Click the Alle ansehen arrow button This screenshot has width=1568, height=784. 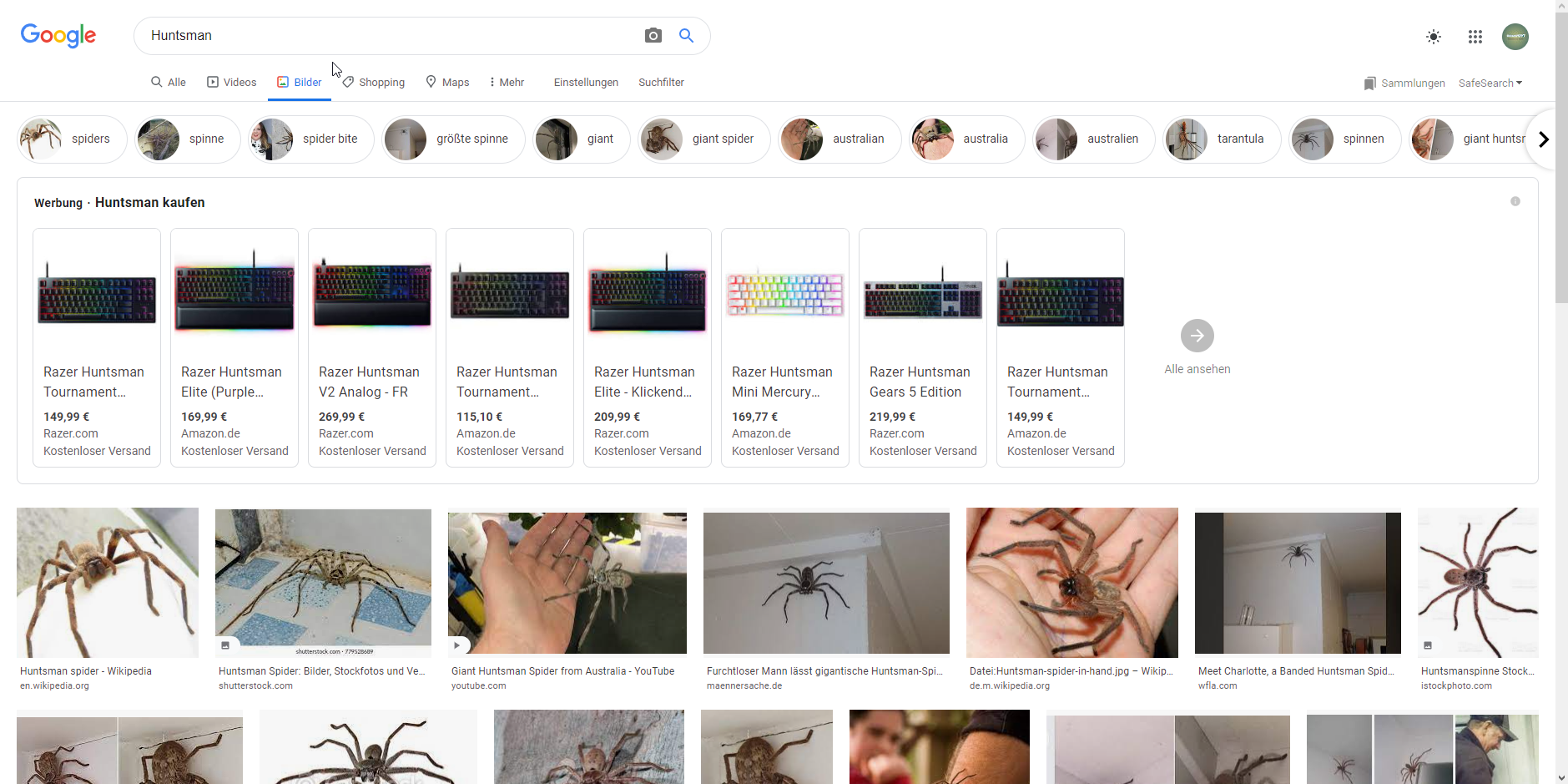coord(1197,336)
